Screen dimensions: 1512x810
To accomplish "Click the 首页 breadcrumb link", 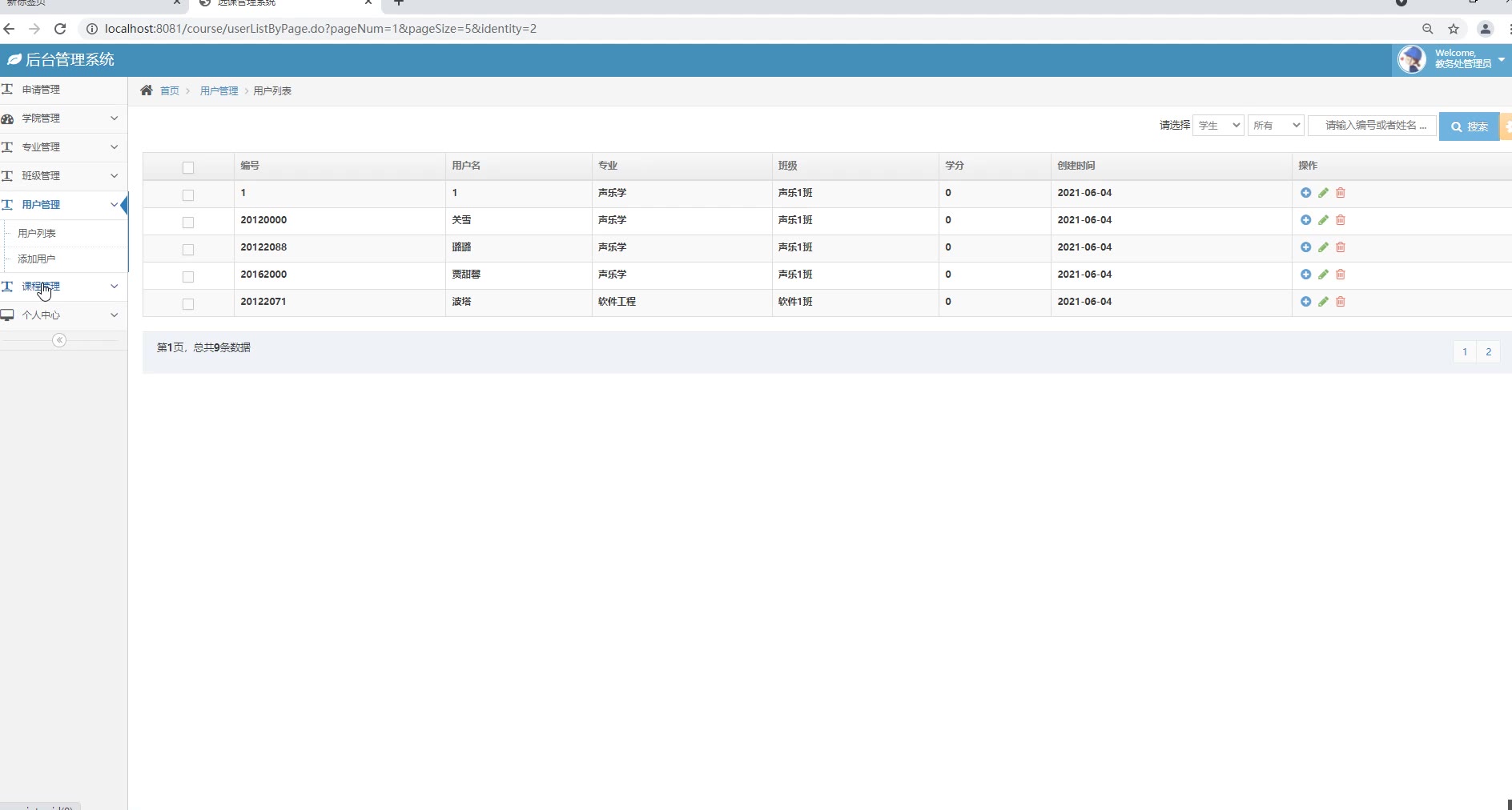I will [170, 91].
